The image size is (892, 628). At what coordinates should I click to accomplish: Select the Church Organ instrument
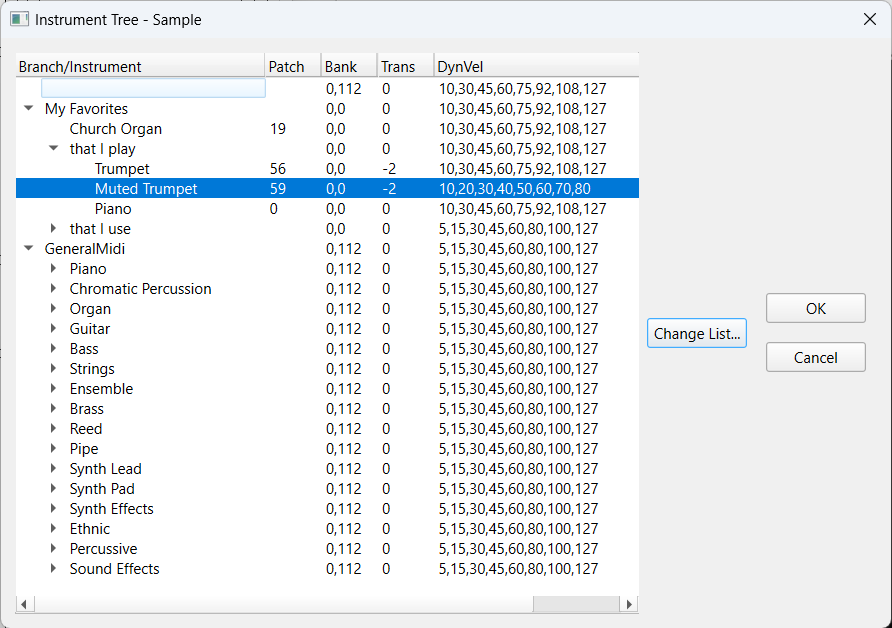115,129
